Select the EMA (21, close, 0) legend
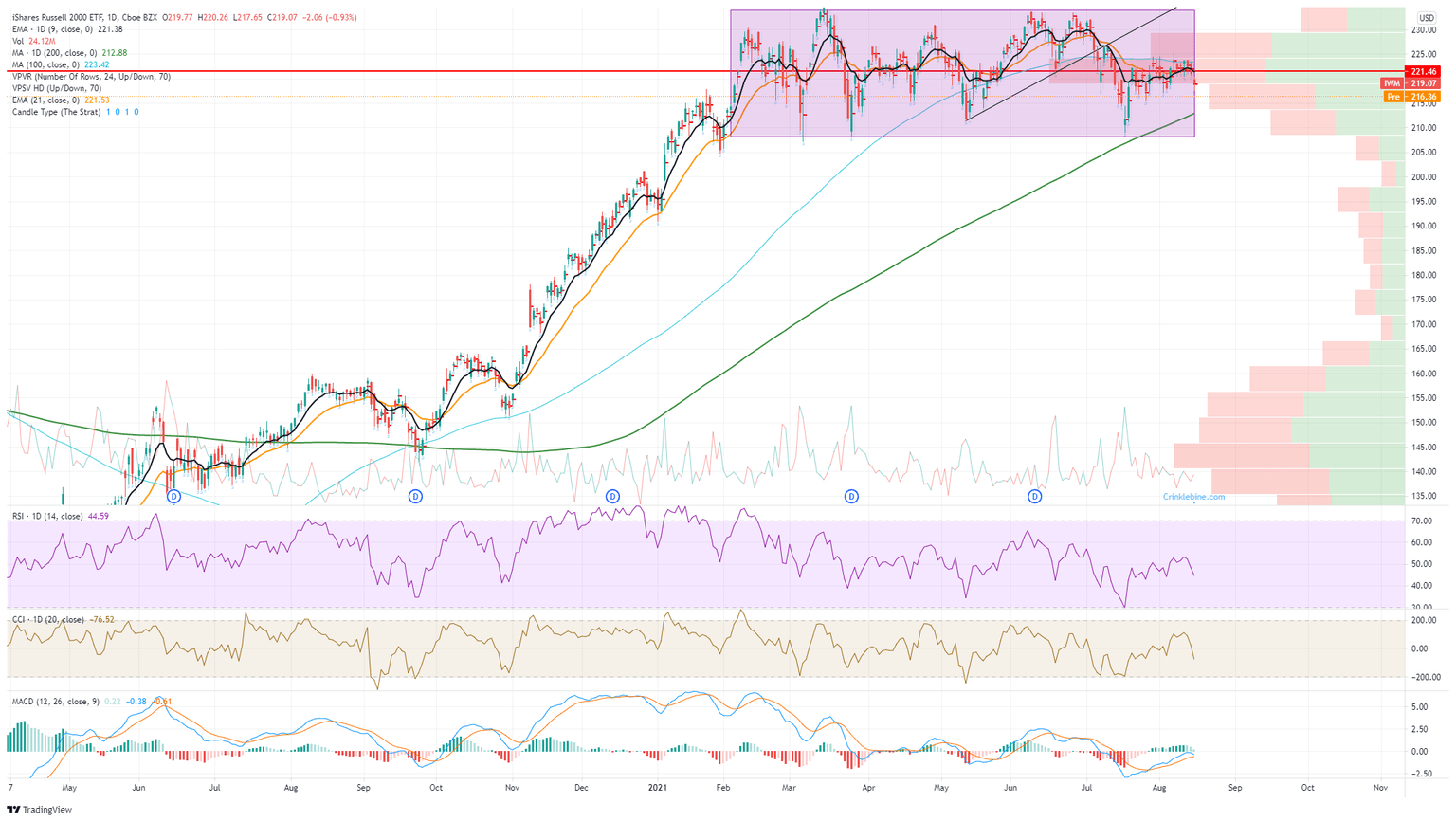1456x822 pixels. click(61, 100)
